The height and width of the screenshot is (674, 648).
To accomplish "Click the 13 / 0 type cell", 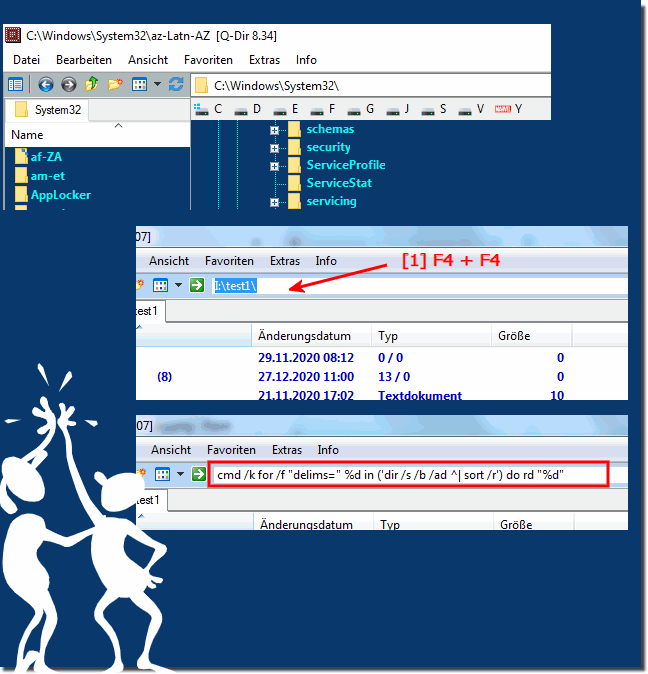I will pyautogui.click(x=394, y=377).
